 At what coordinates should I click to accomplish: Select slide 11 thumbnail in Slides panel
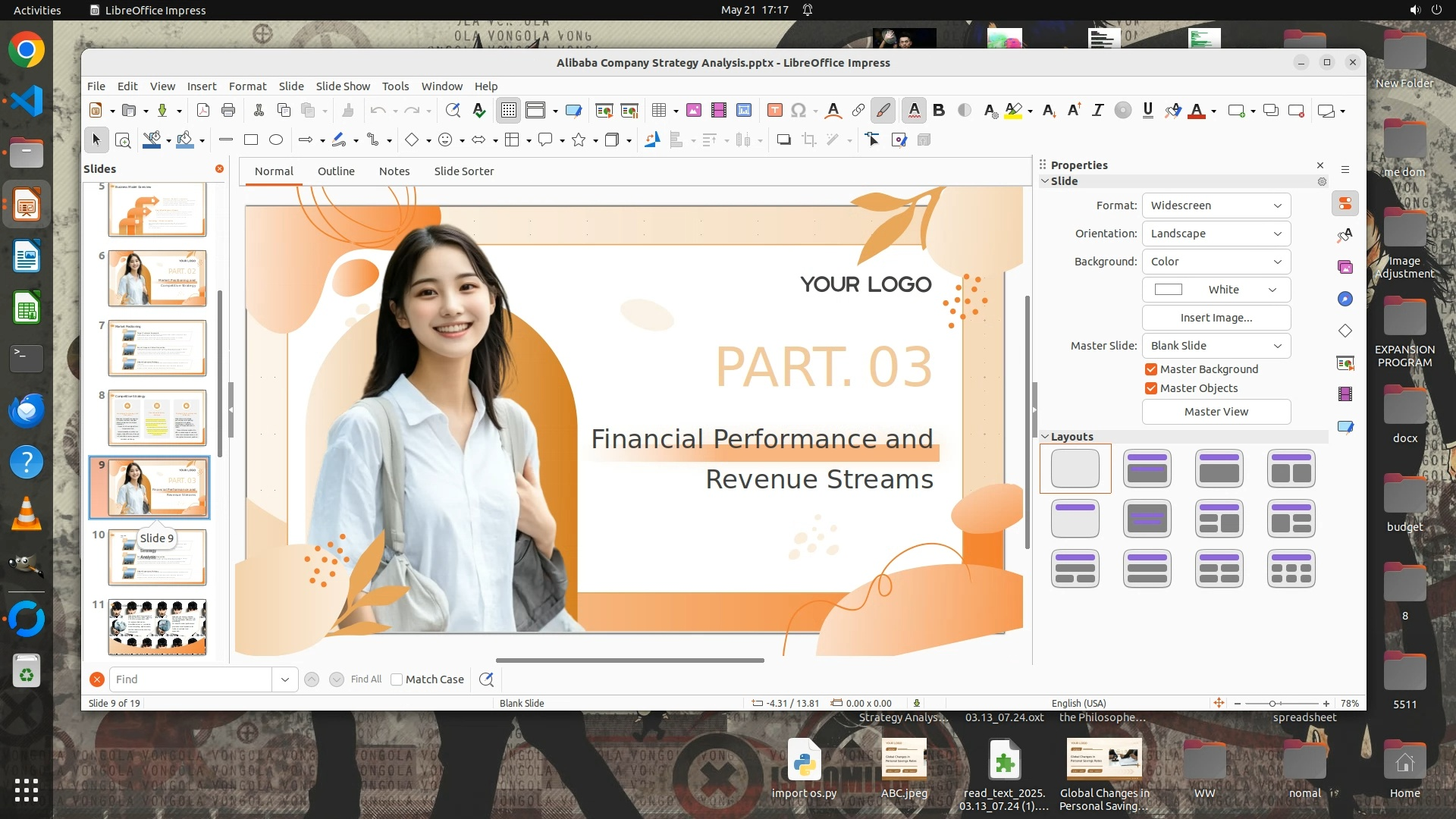click(157, 627)
